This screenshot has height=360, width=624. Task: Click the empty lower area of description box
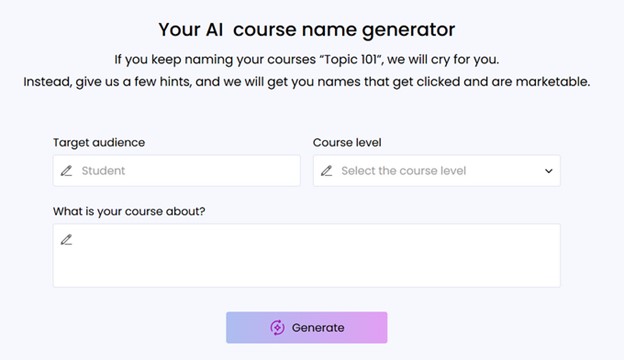[x=306, y=272]
